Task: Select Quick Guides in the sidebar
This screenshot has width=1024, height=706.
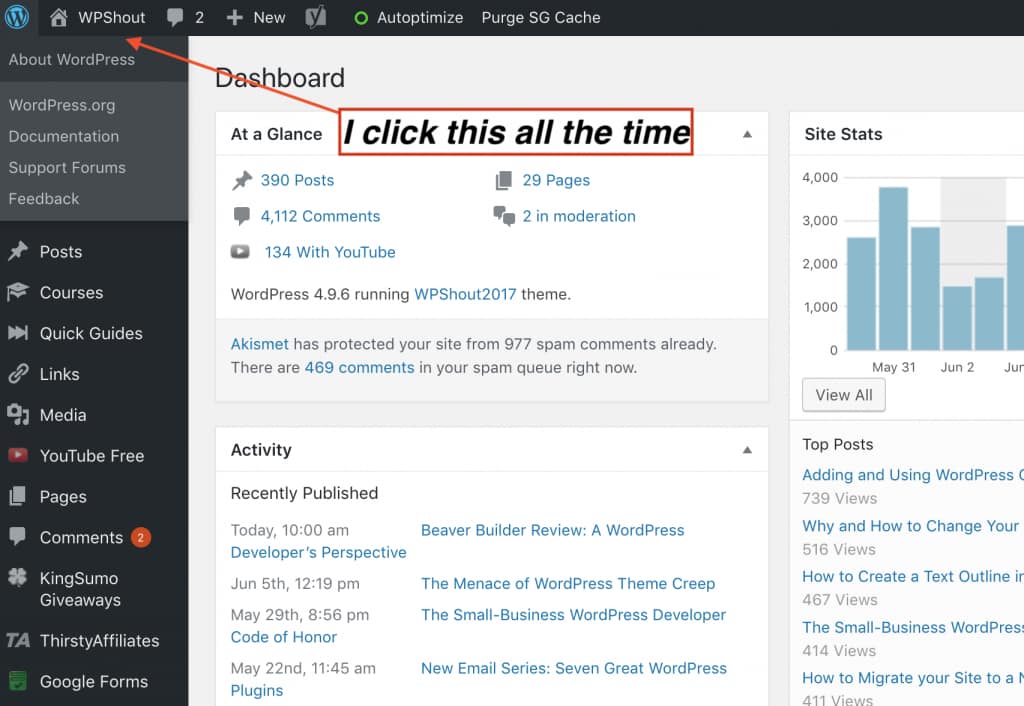Action: [x=91, y=334]
